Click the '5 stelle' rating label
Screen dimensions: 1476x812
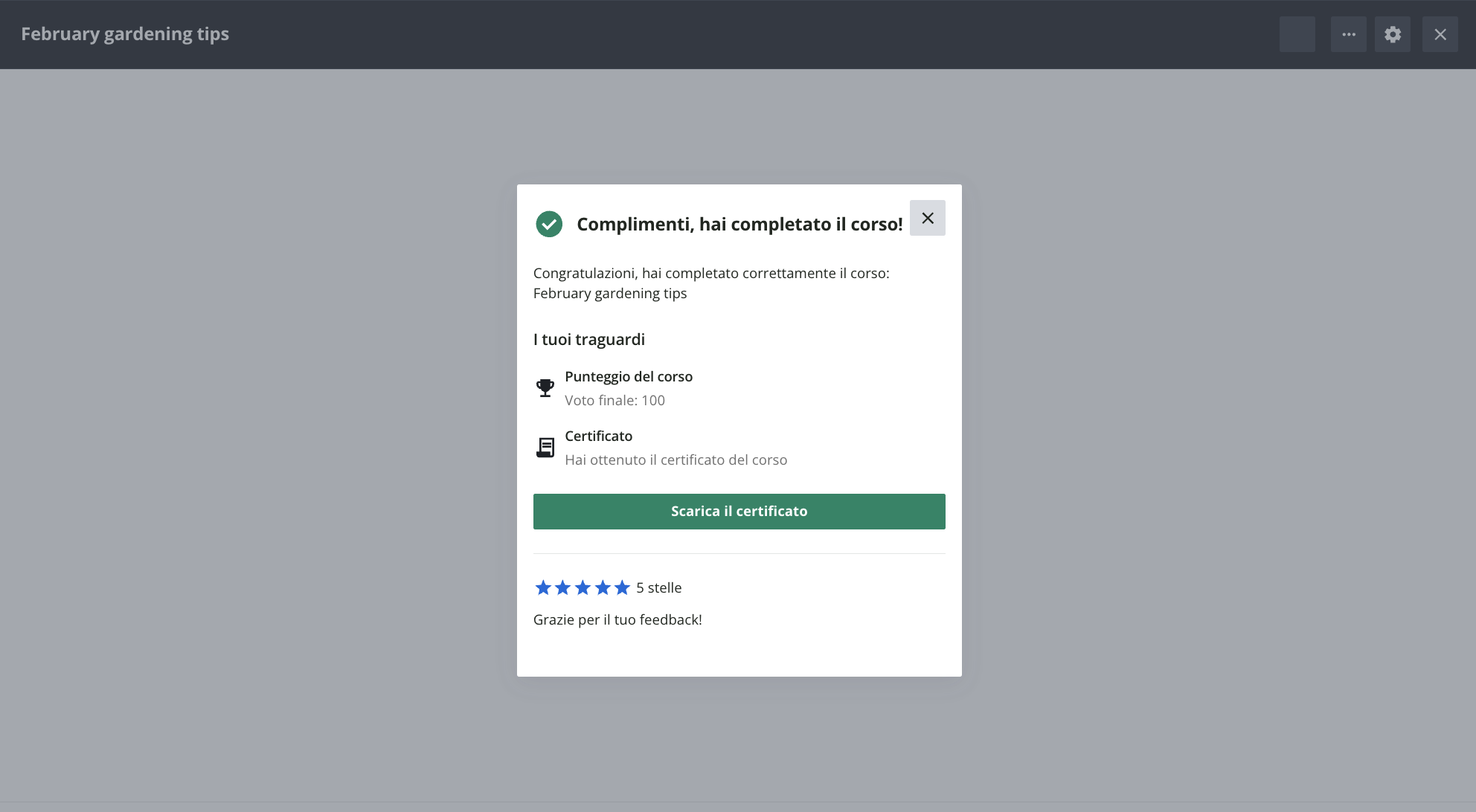pyautogui.click(x=658, y=588)
